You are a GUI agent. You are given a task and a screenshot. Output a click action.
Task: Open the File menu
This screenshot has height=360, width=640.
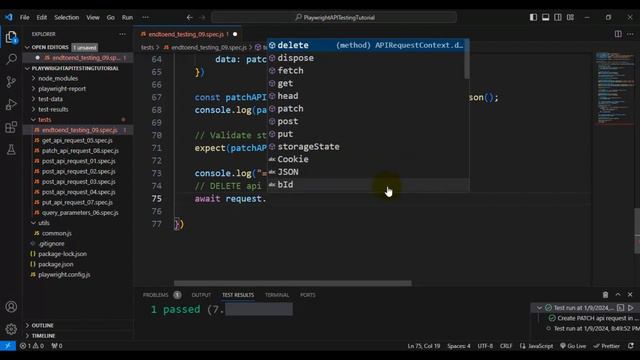(x=24, y=18)
